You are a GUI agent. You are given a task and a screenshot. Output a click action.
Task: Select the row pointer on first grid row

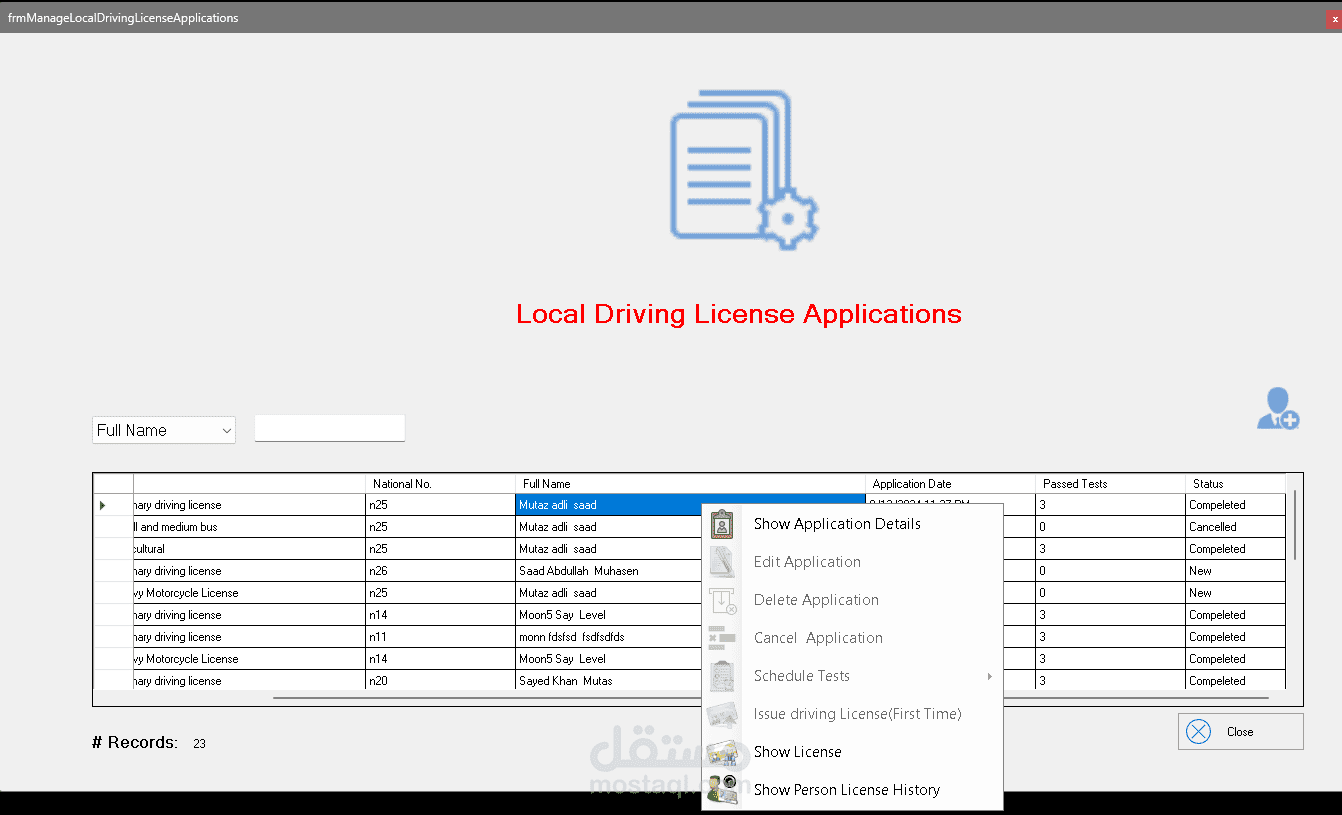[103, 505]
